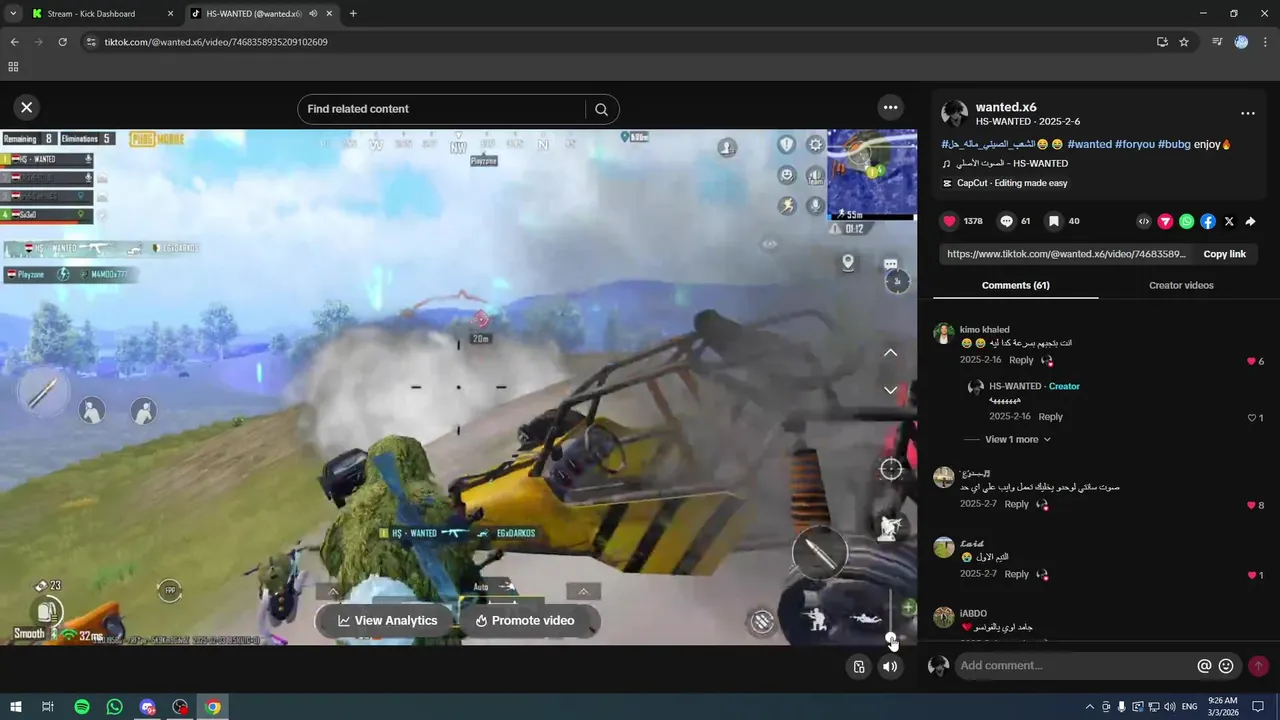This screenshot has width=1280, height=720.
Task: Reply to kimo khaled's comment
Action: (x=1021, y=360)
